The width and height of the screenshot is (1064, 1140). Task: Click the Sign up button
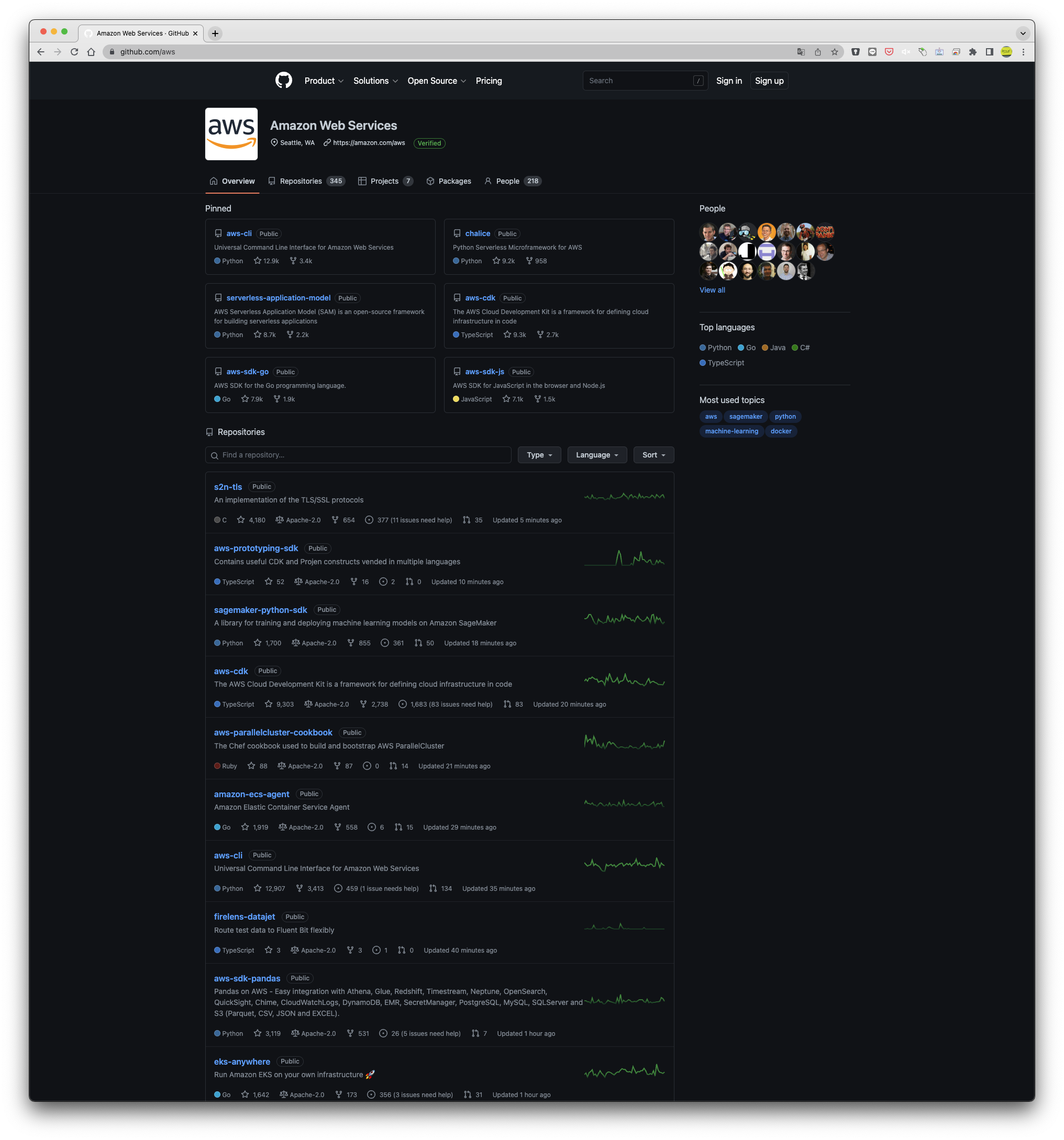point(769,81)
